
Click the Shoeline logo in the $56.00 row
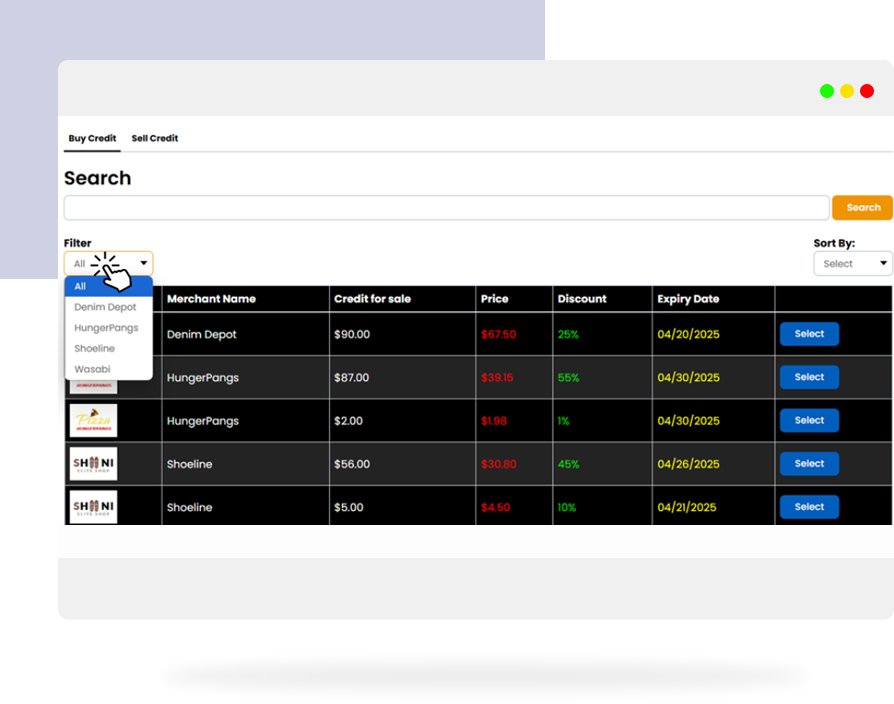click(93, 464)
